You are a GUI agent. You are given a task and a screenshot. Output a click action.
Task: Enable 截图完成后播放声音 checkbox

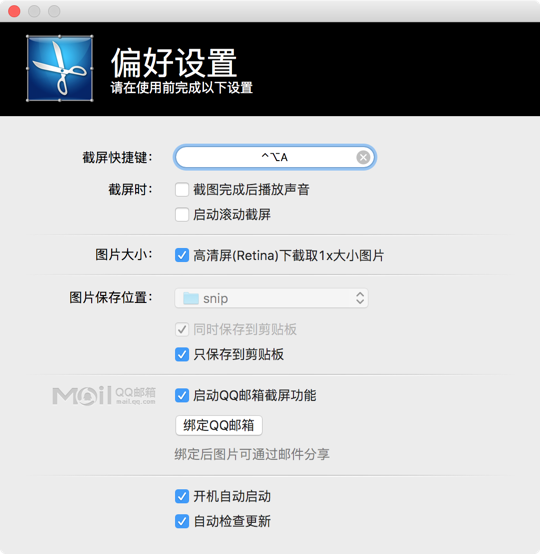[182, 190]
